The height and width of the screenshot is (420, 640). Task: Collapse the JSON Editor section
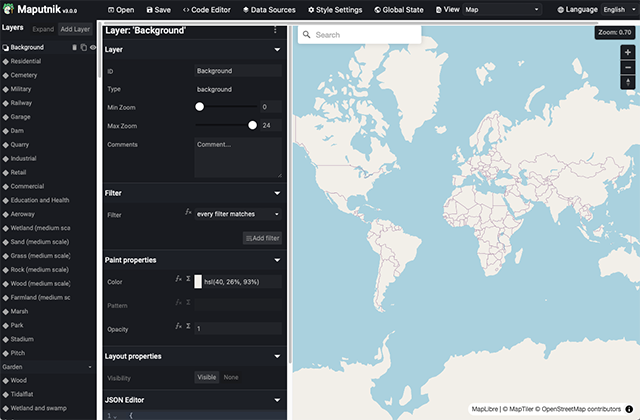pos(277,400)
